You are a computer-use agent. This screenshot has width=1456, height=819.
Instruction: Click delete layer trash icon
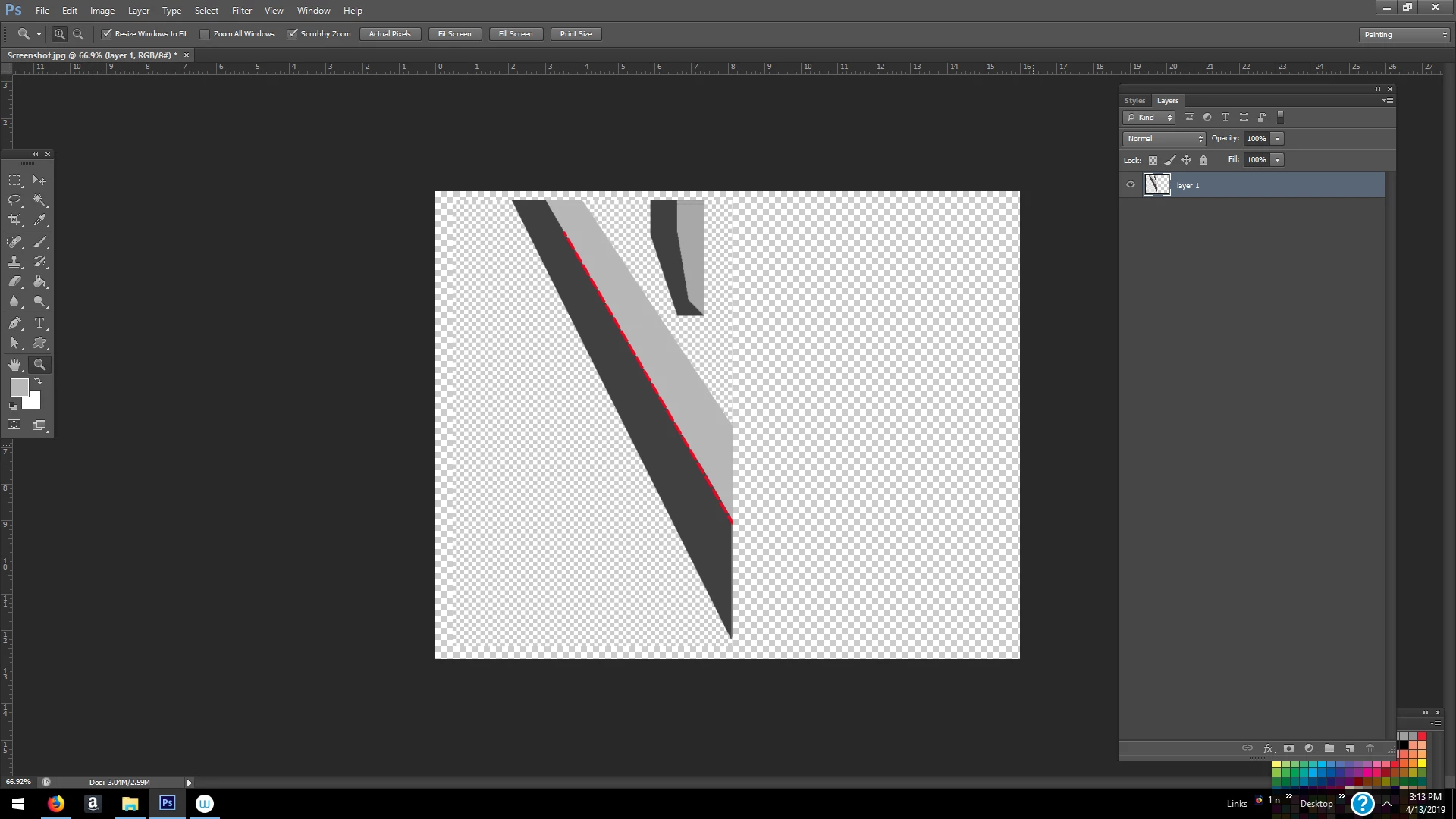pos(1370,748)
